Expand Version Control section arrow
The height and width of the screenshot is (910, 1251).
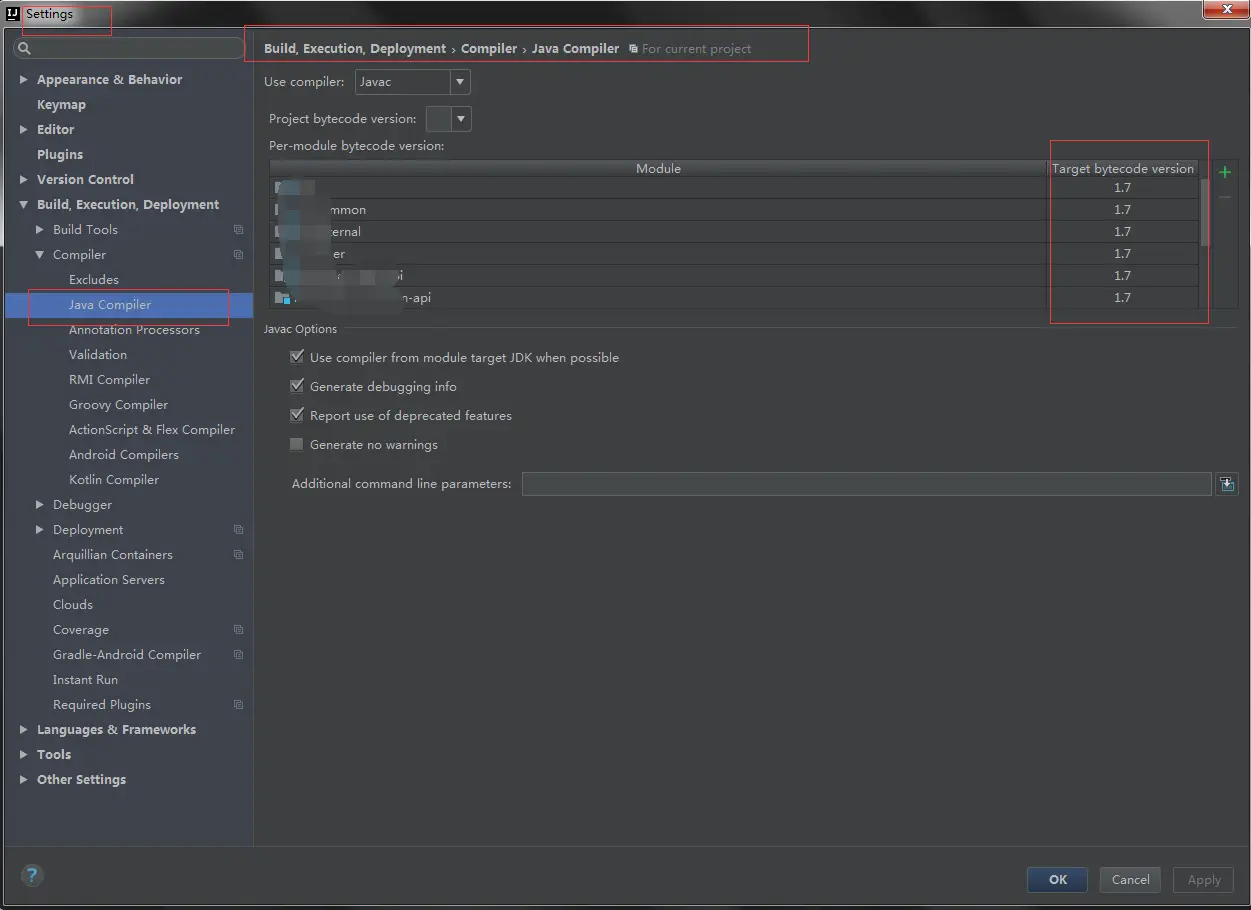pos(23,179)
